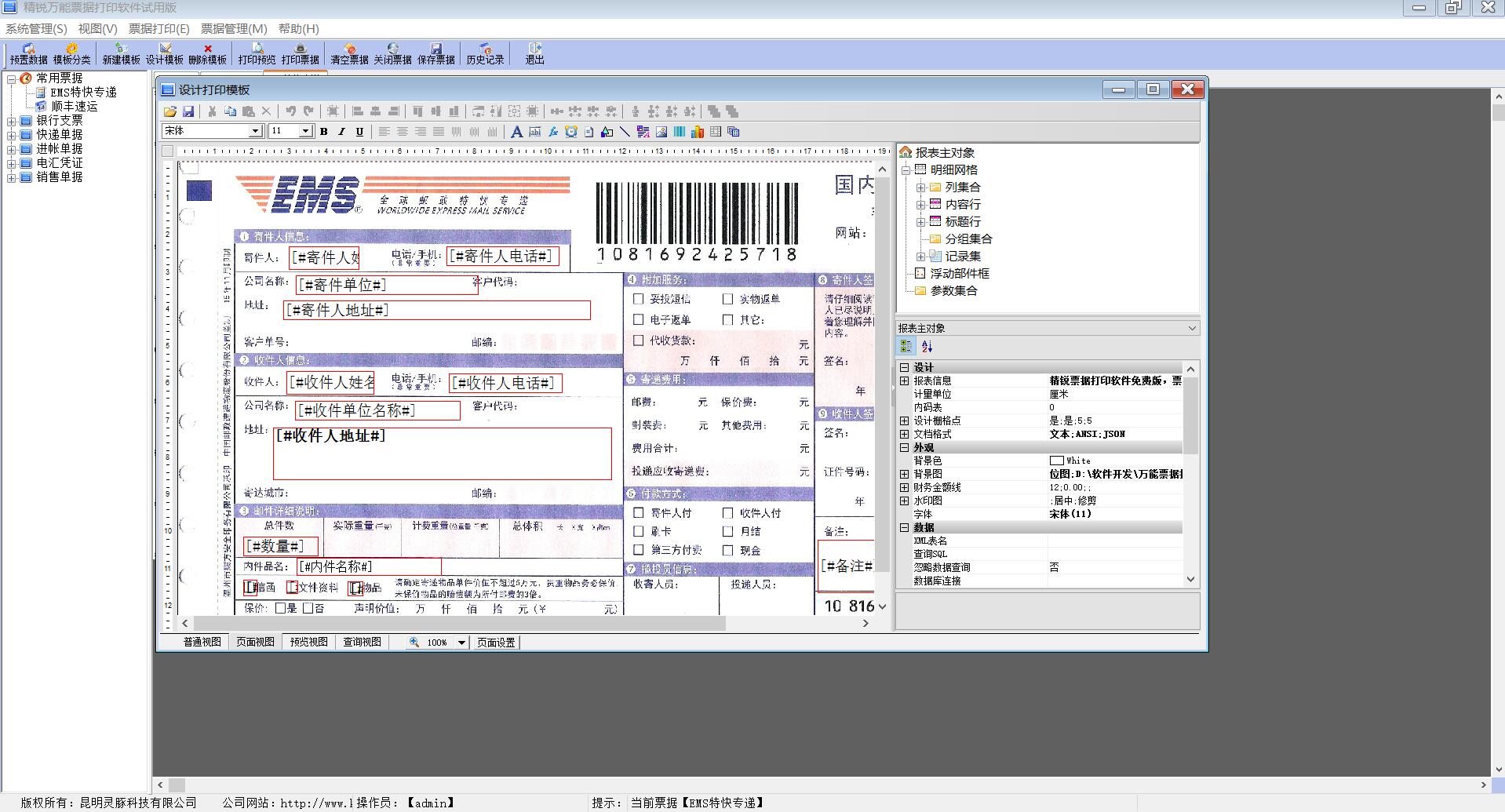This screenshot has height=812, width=1505.
Task: Select the chart tool icon
Action: click(x=698, y=132)
